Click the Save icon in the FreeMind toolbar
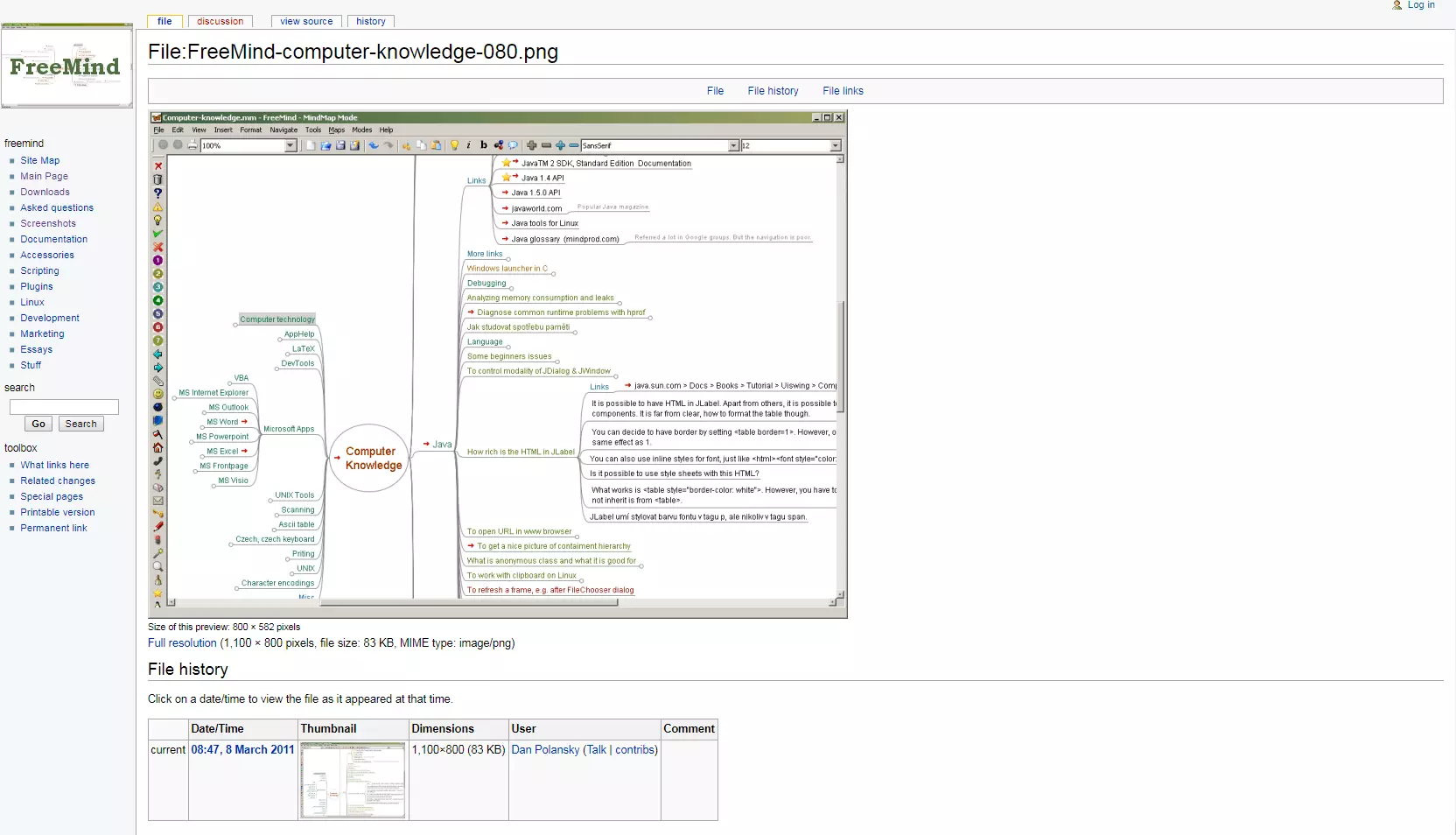Image resolution: width=1456 pixels, height=835 pixels. point(341,145)
